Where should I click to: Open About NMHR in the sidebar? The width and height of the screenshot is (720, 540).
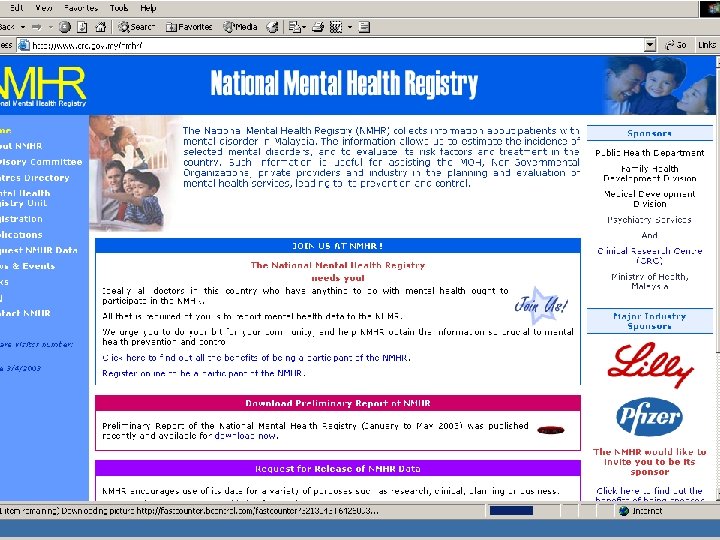click(x=21, y=146)
